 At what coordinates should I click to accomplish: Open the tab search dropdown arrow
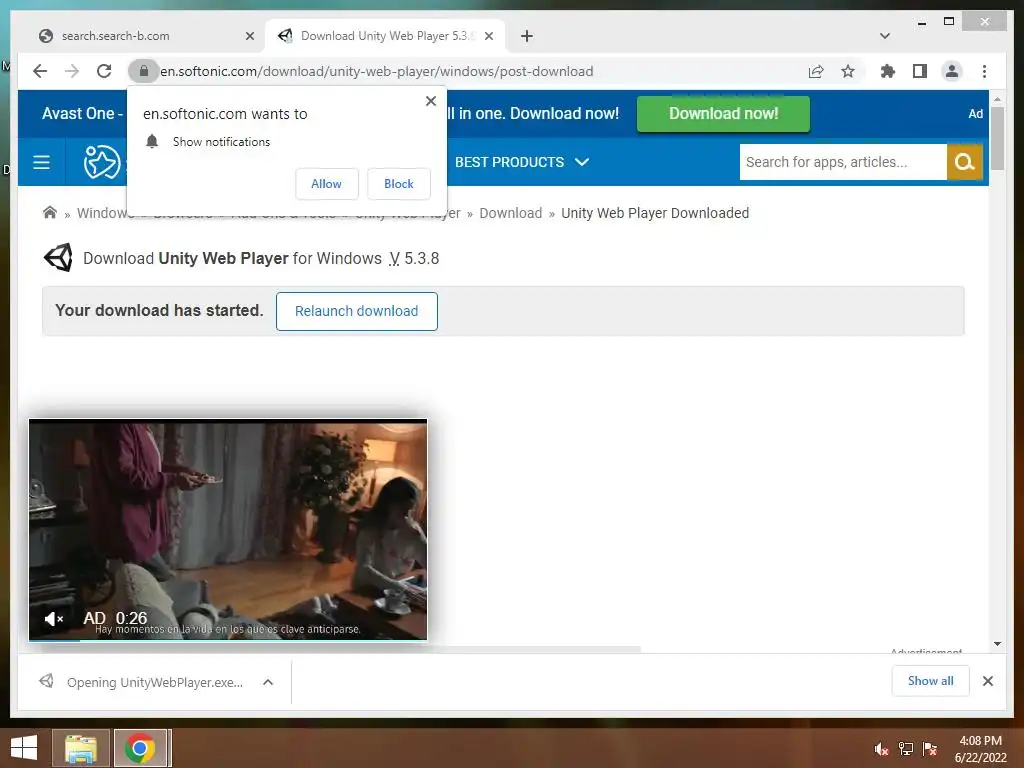(x=885, y=36)
